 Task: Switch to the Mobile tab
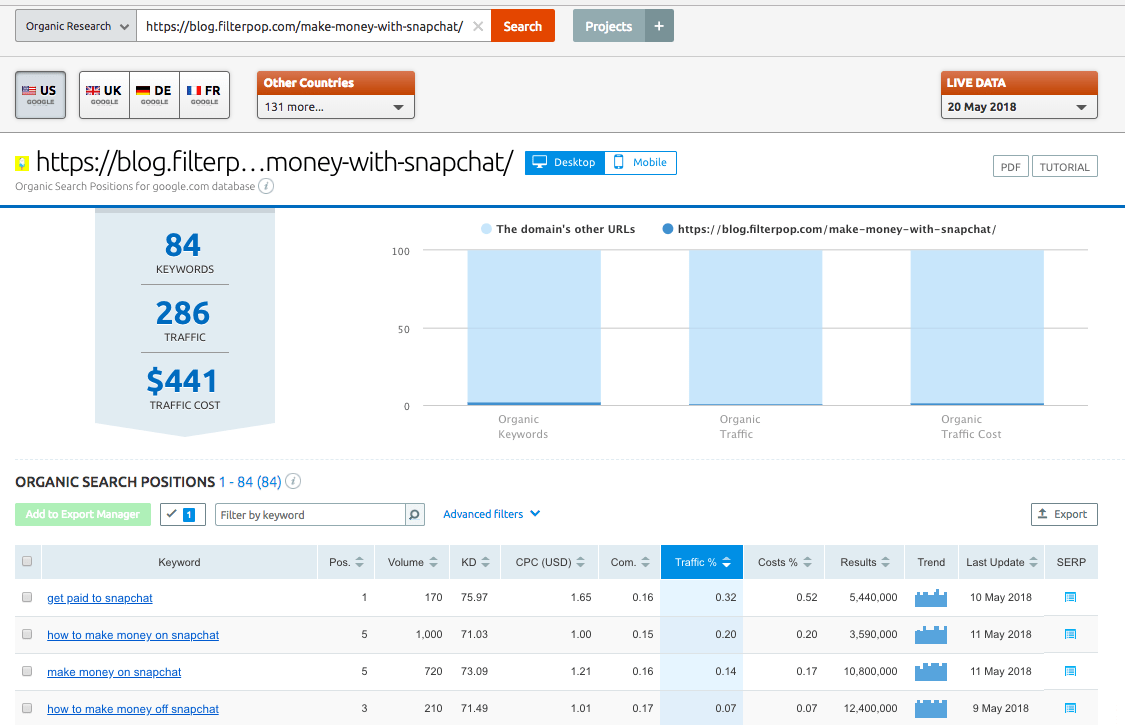[x=640, y=162]
